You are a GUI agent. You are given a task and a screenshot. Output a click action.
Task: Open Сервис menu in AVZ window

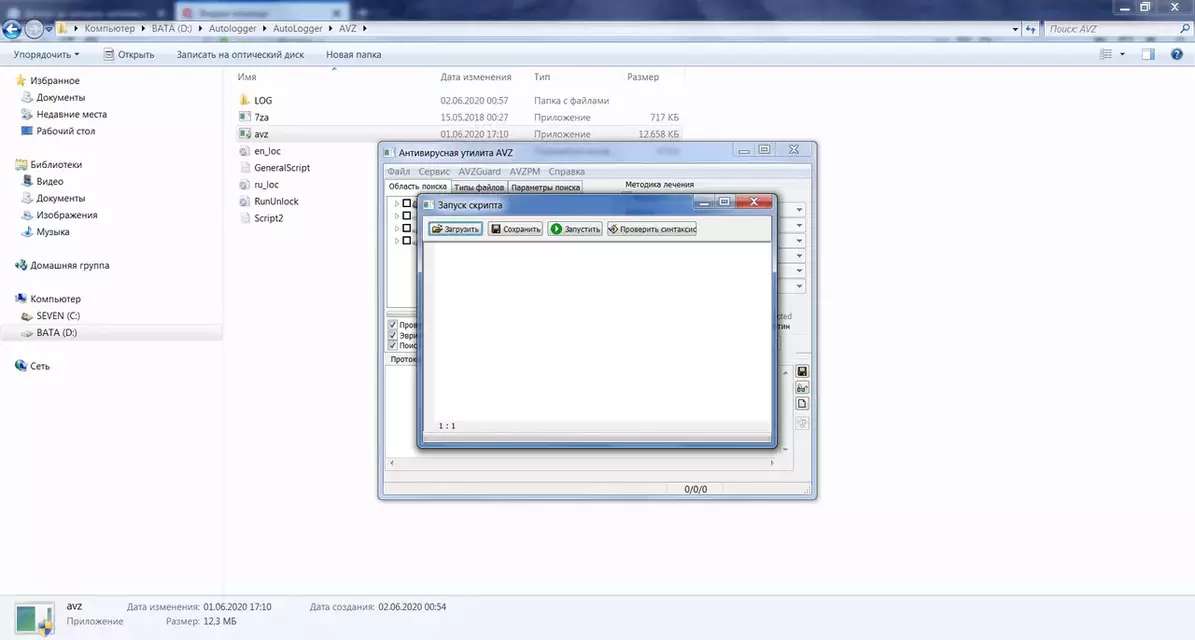(x=434, y=171)
